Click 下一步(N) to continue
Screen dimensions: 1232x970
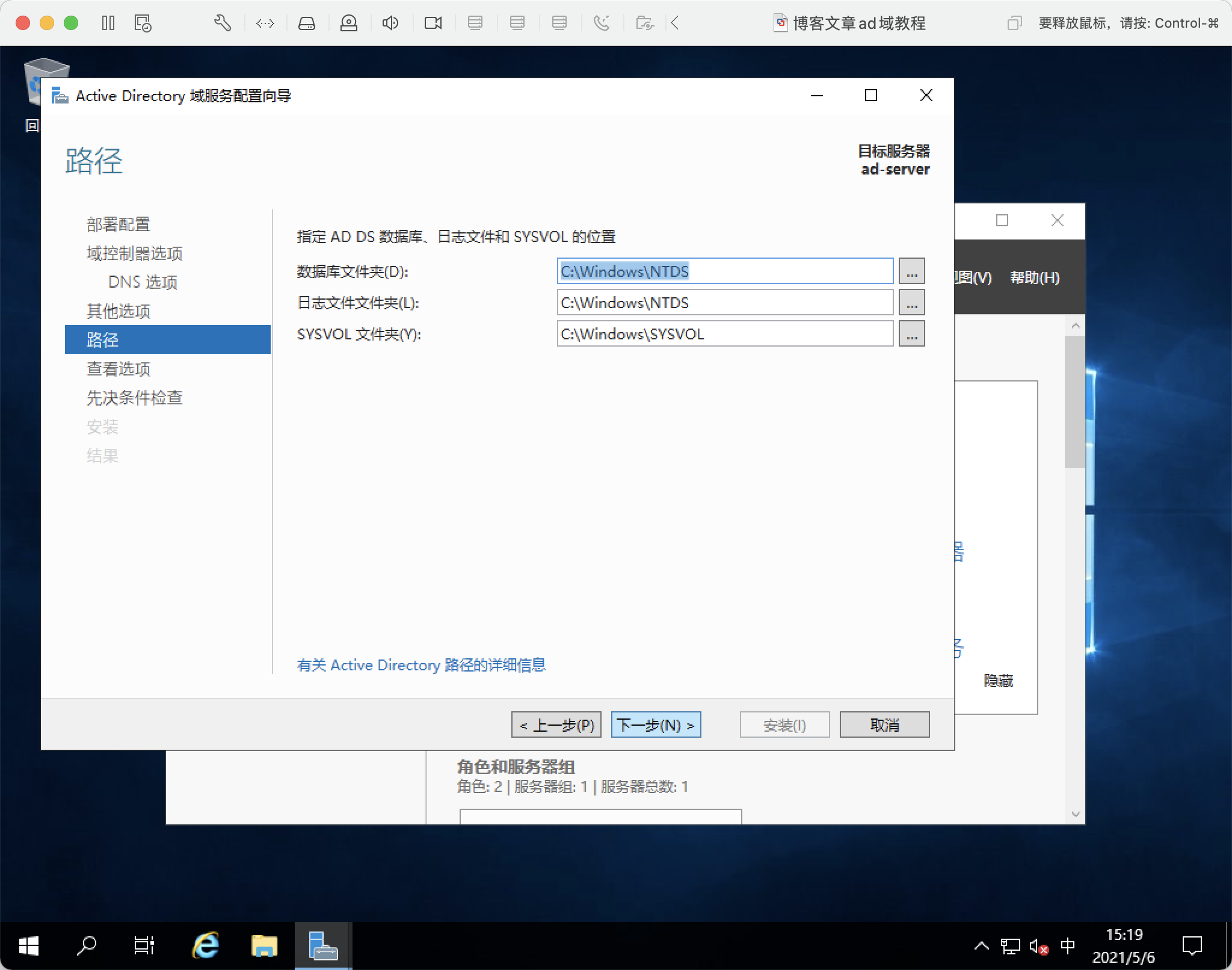(656, 724)
